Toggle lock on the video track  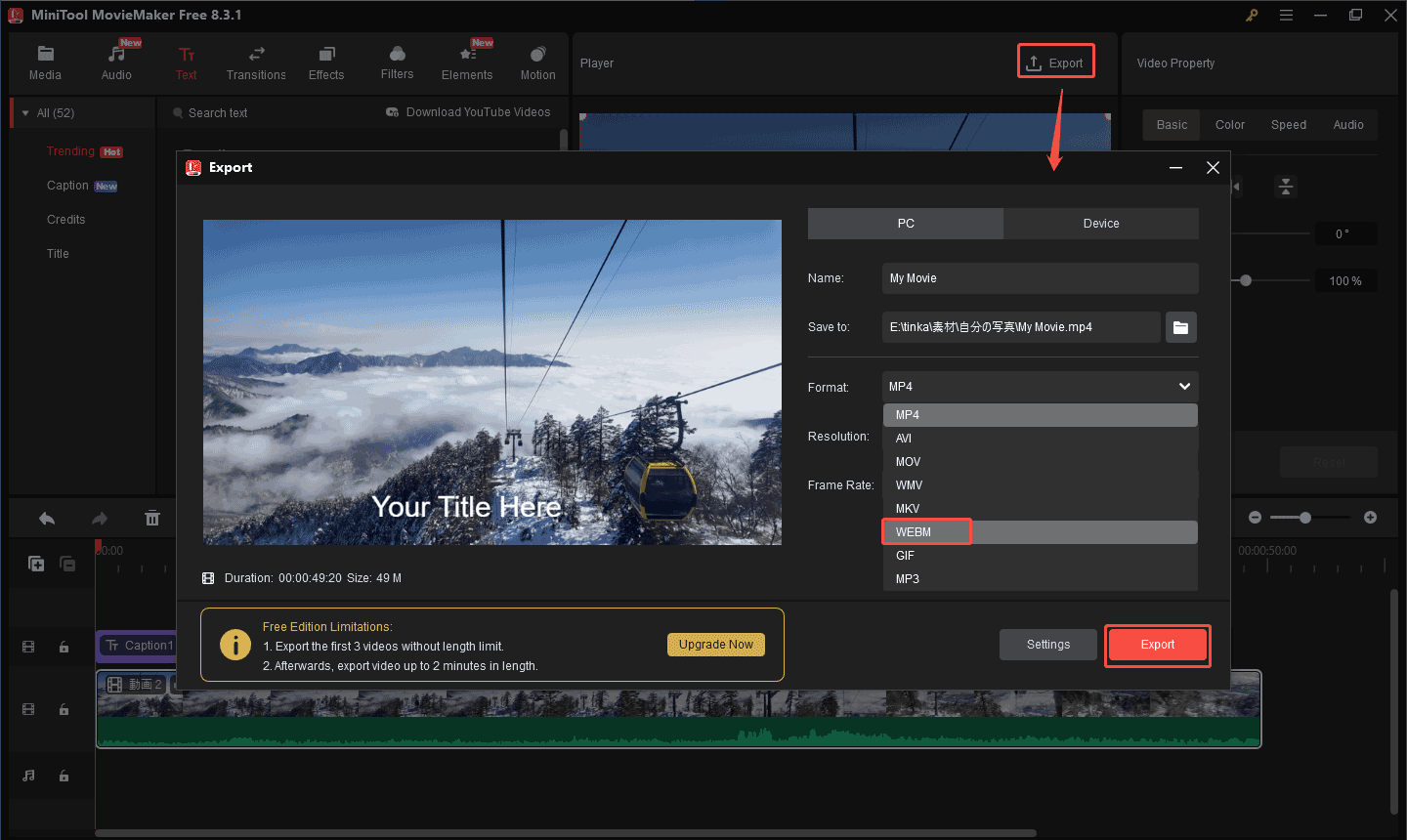pyautogui.click(x=64, y=710)
